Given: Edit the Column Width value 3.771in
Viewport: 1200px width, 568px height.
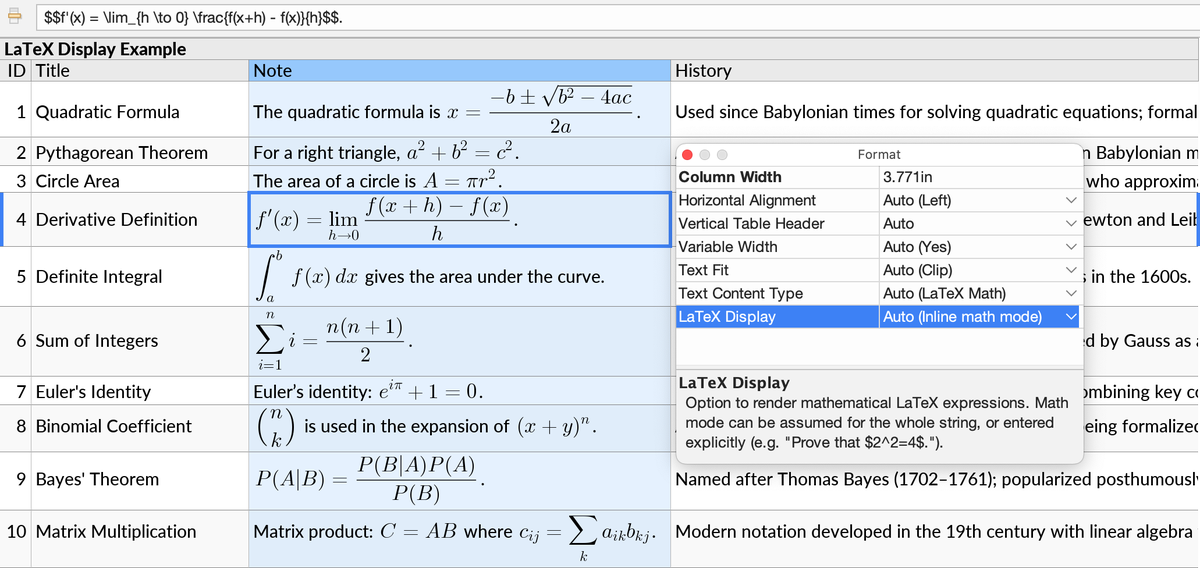Looking at the screenshot, I should tap(980, 177).
